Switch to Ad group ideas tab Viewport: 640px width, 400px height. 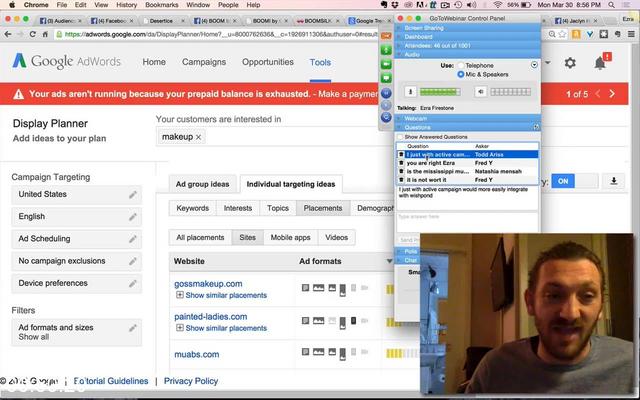[x=202, y=184]
